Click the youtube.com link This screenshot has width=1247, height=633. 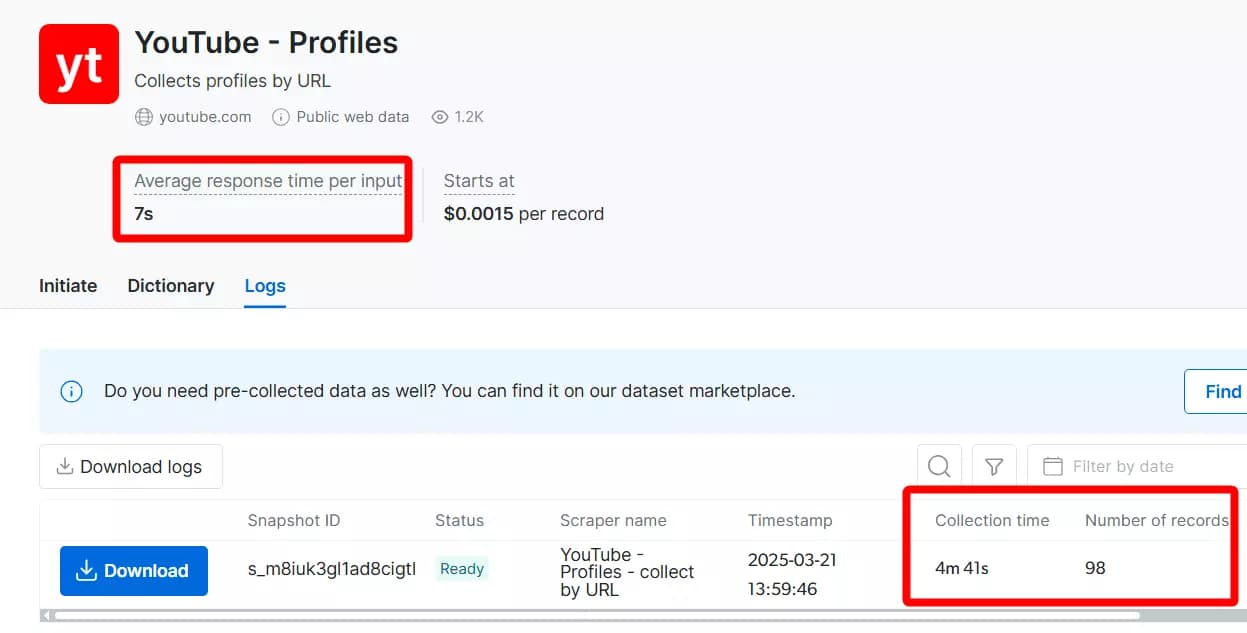pos(205,117)
